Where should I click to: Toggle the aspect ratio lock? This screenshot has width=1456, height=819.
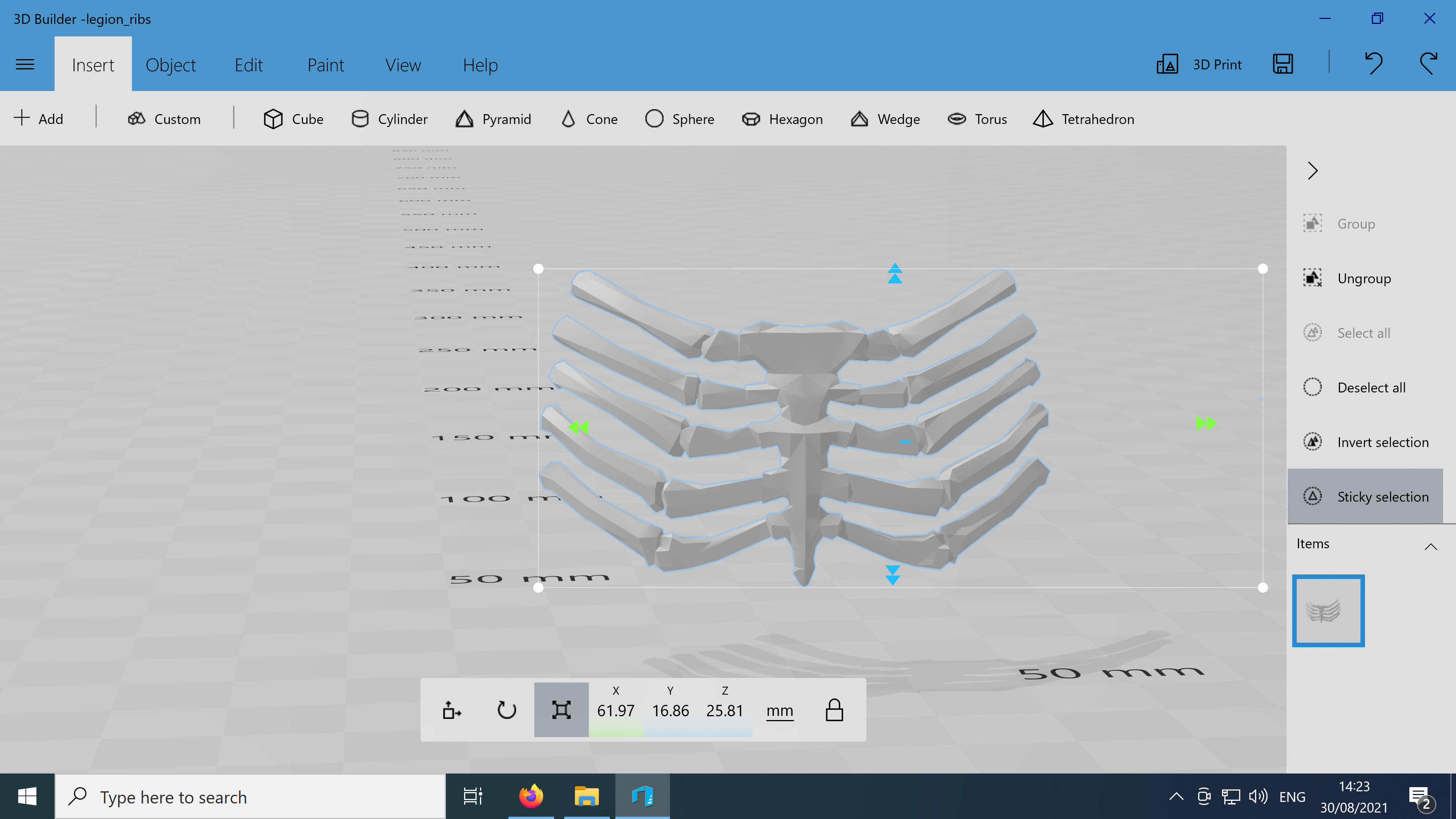coord(834,709)
